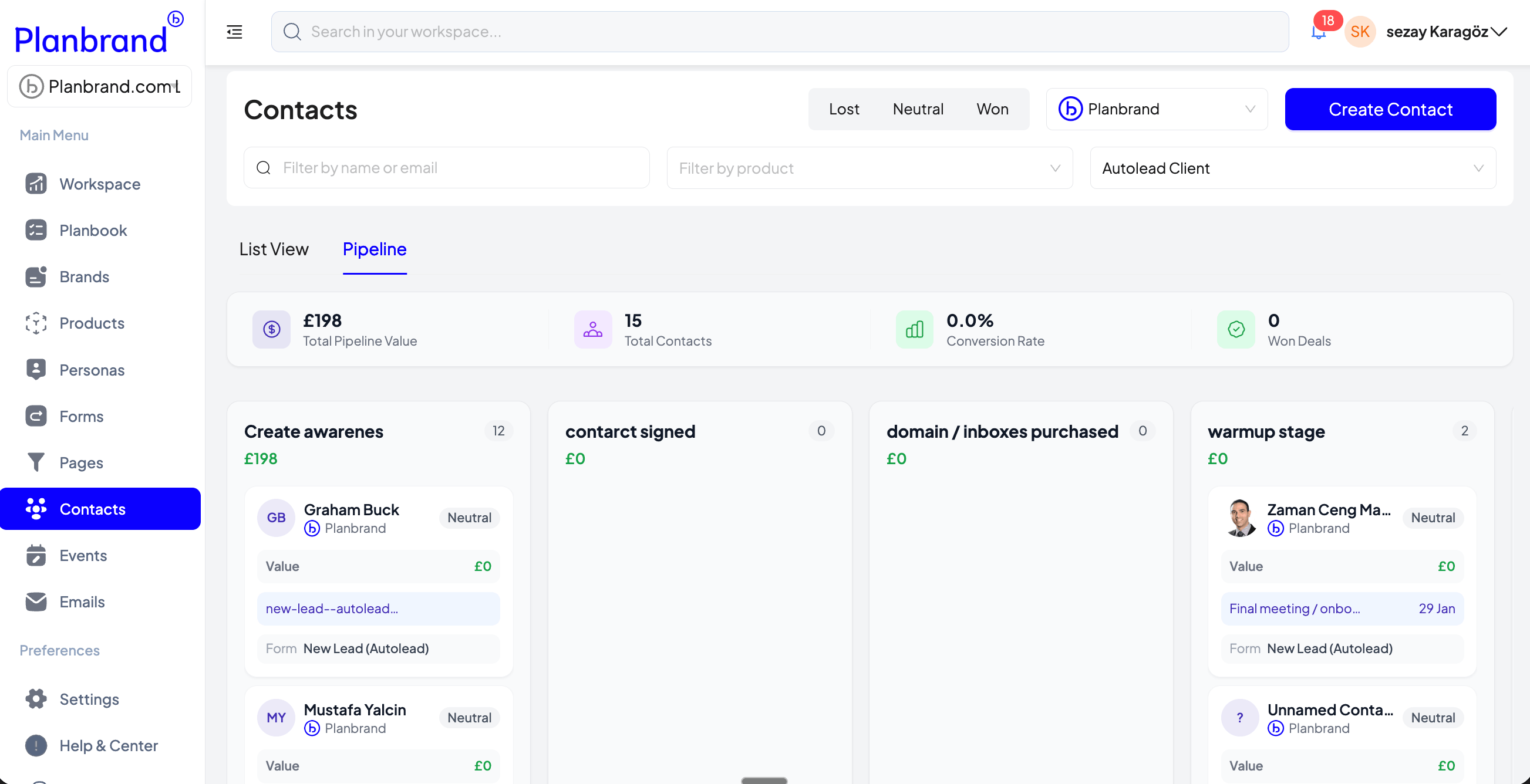Open the Autolead Client pipeline dropdown
Image resolution: width=1530 pixels, height=784 pixels.
1292,168
